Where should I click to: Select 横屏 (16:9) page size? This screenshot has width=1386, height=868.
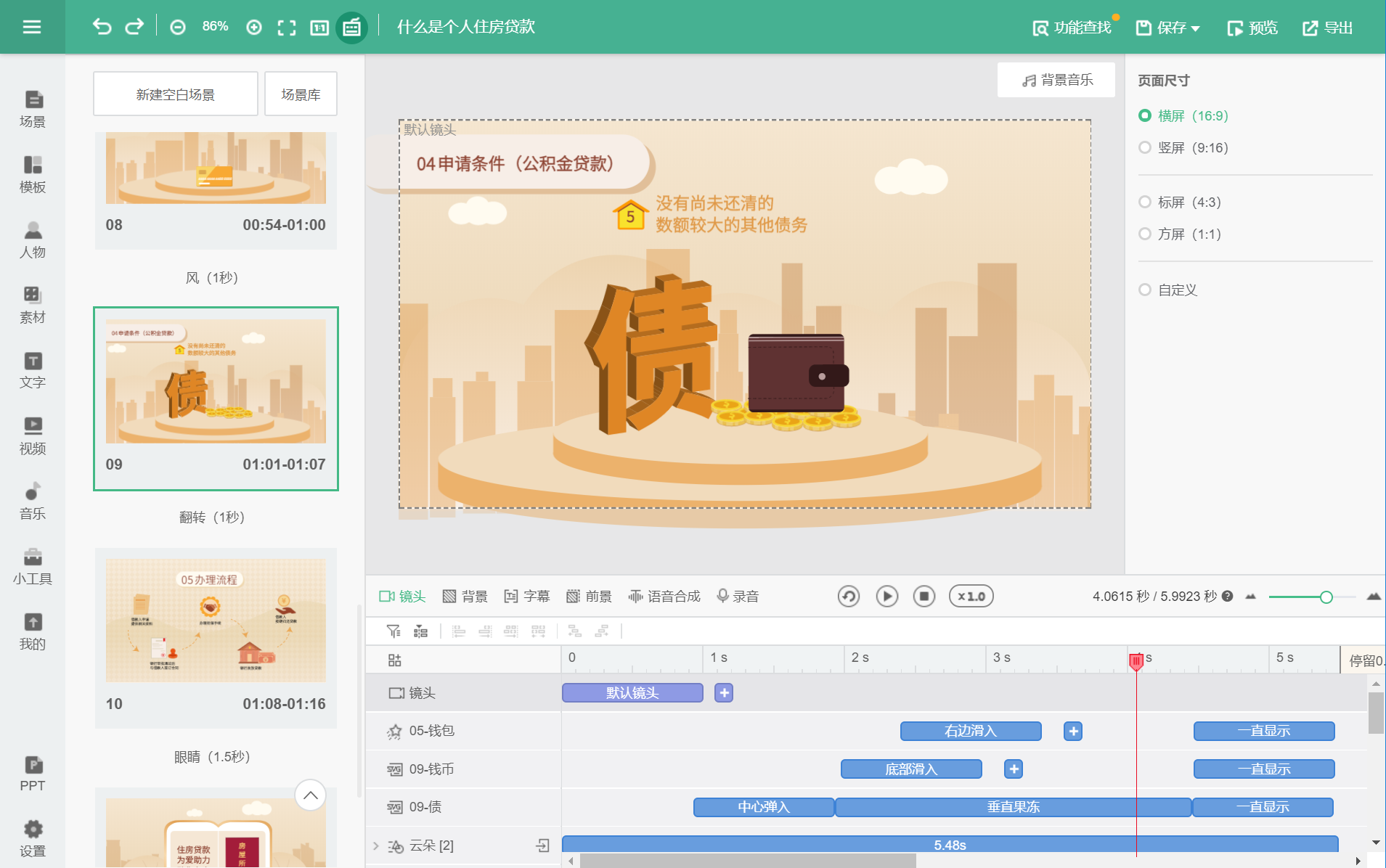pyautogui.click(x=1183, y=115)
